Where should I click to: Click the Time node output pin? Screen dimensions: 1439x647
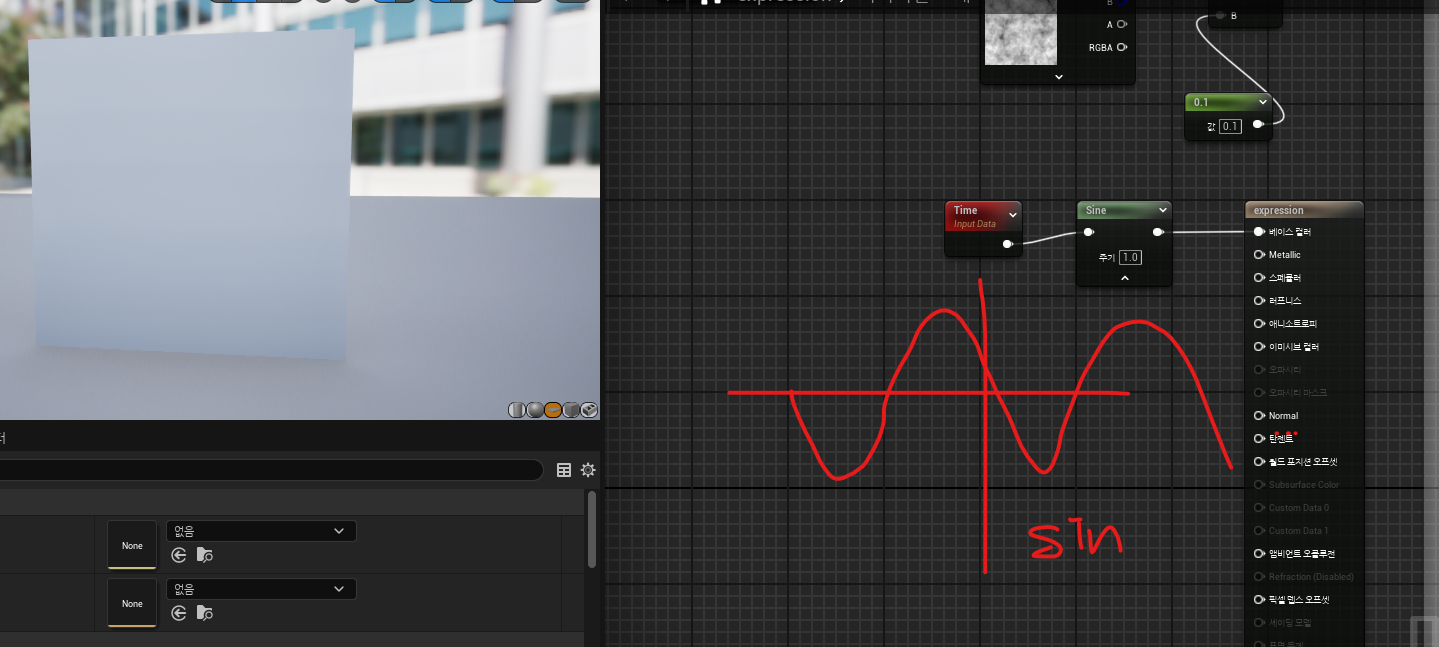(x=1008, y=244)
